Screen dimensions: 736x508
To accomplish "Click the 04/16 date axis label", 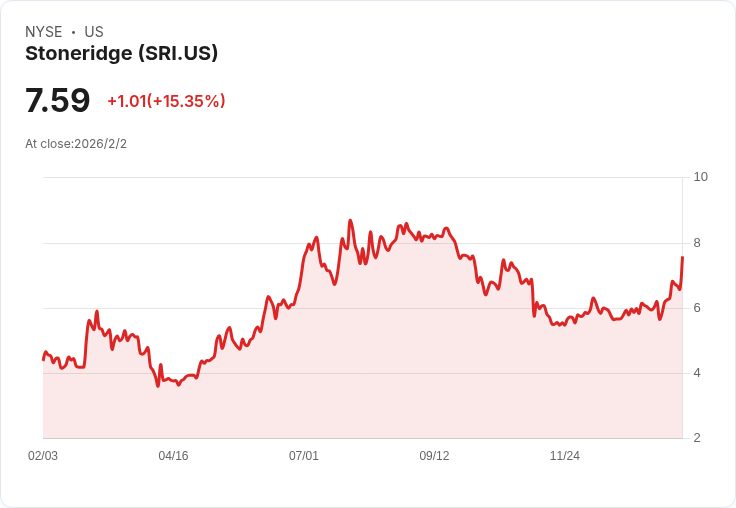I will tap(173, 456).
